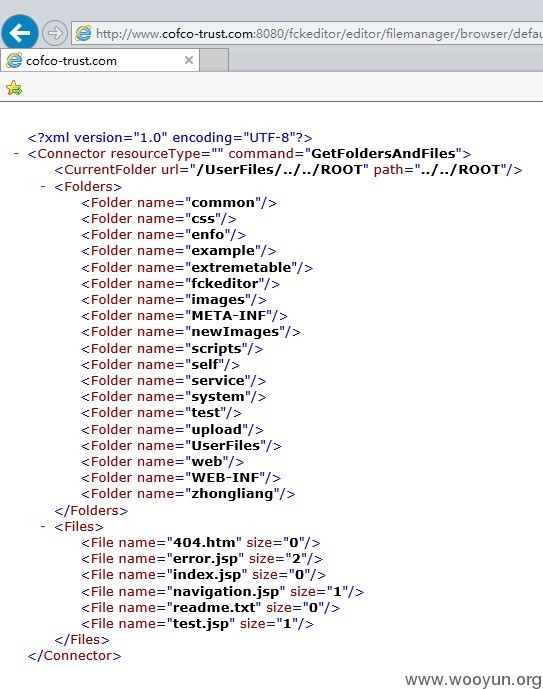This screenshot has width=543, height=689.
Task: Click the folder entry named common
Action: click(x=179, y=203)
